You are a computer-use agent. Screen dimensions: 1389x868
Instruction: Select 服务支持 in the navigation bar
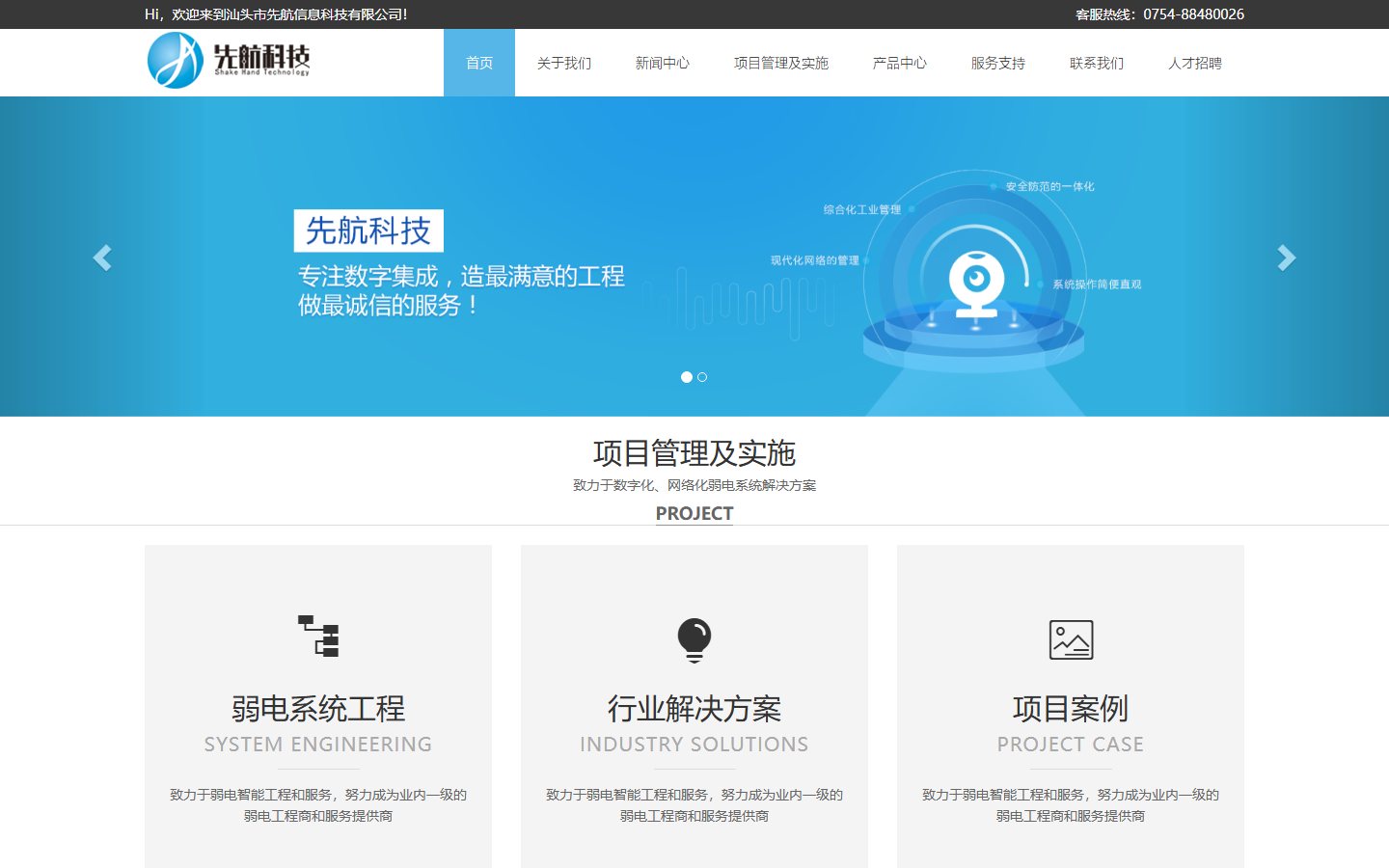[998, 63]
